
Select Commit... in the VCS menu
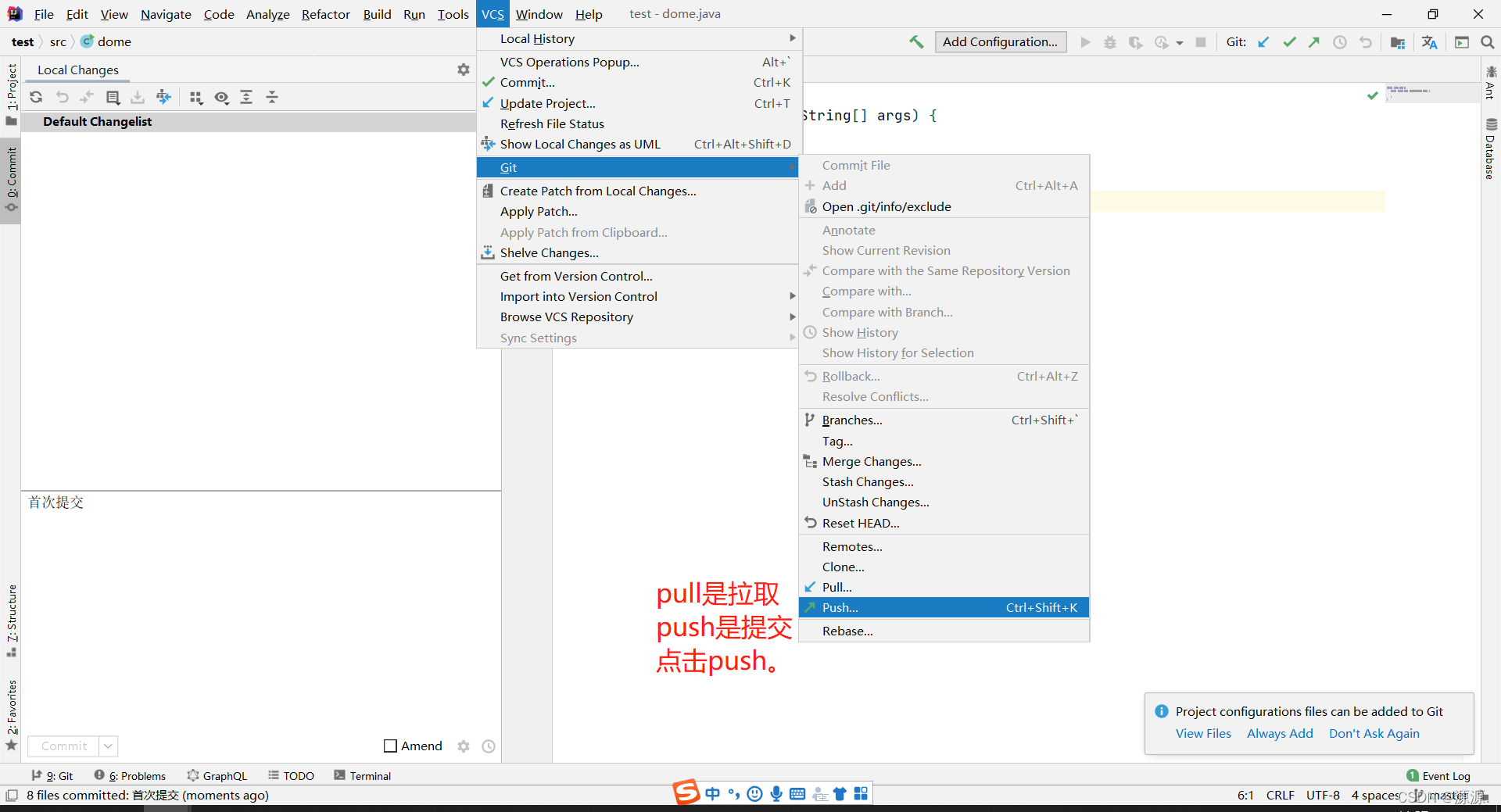(x=637, y=82)
